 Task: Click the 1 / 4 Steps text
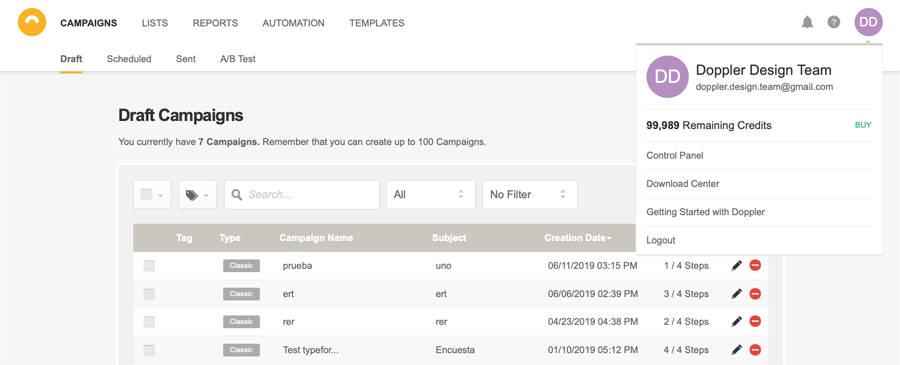coord(686,266)
